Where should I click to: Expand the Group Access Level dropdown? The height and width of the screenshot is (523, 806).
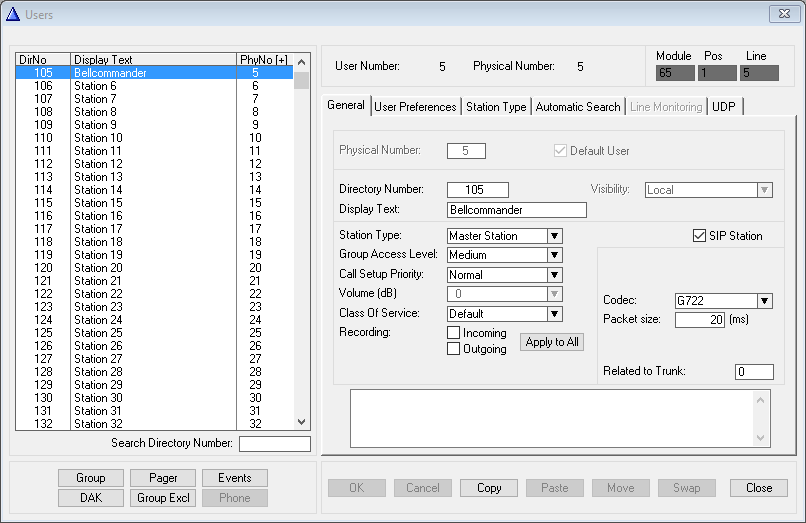[555, 255]
